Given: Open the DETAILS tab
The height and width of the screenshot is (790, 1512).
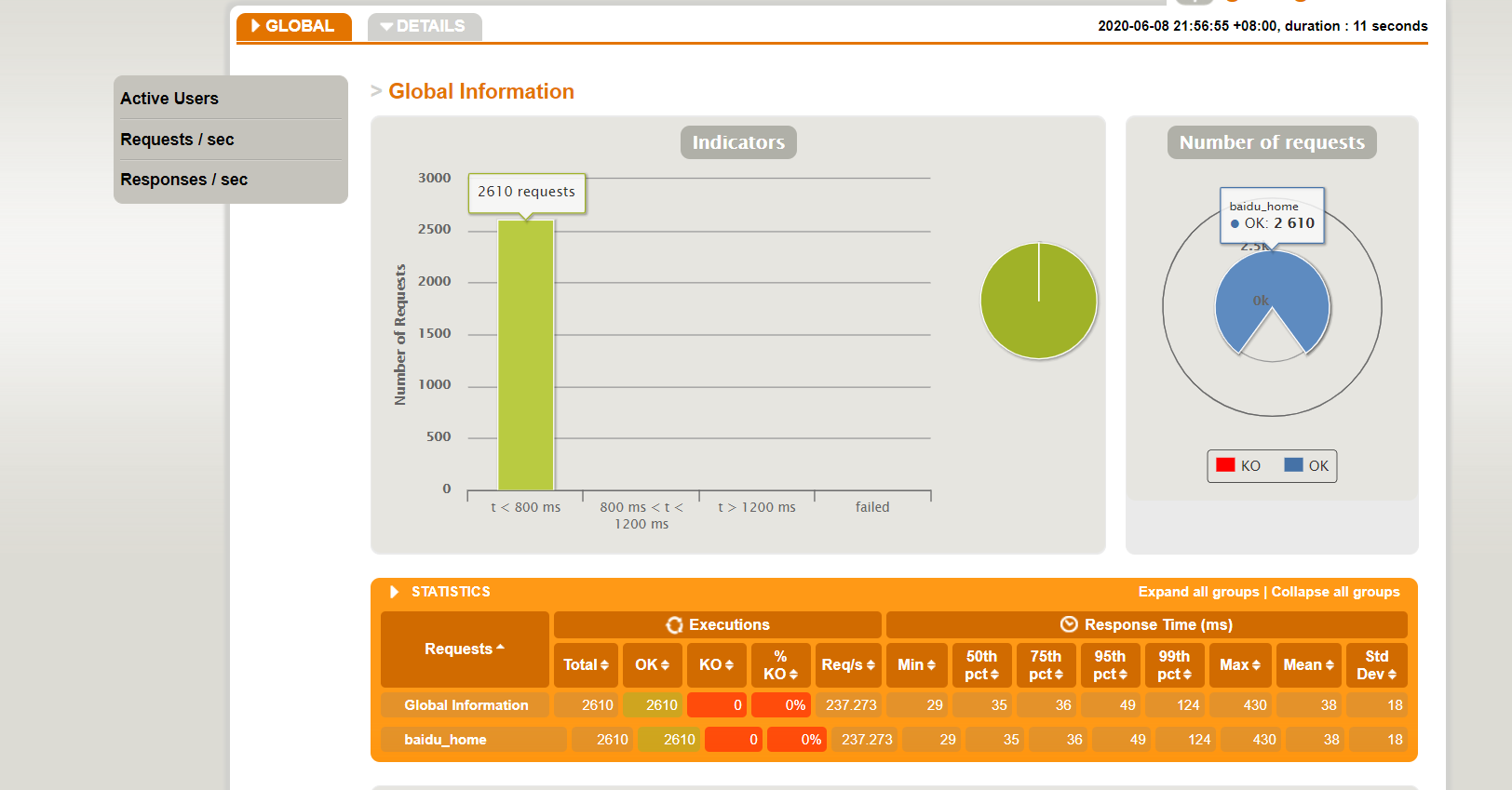Looking at the screenshot, I should point(425,26).
